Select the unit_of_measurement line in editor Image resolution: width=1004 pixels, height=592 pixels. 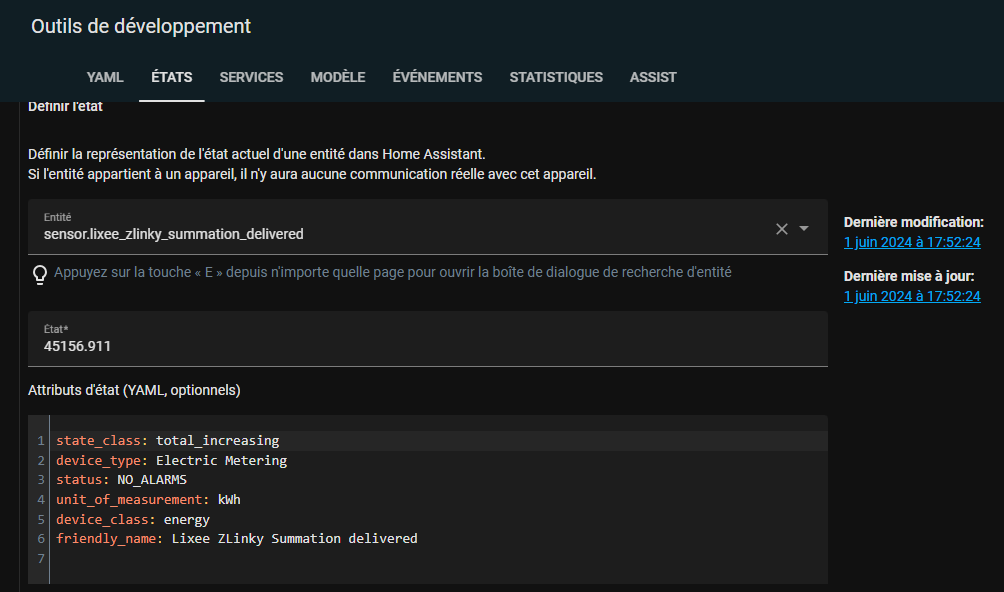pyautogui.click(x=438, y=500)
